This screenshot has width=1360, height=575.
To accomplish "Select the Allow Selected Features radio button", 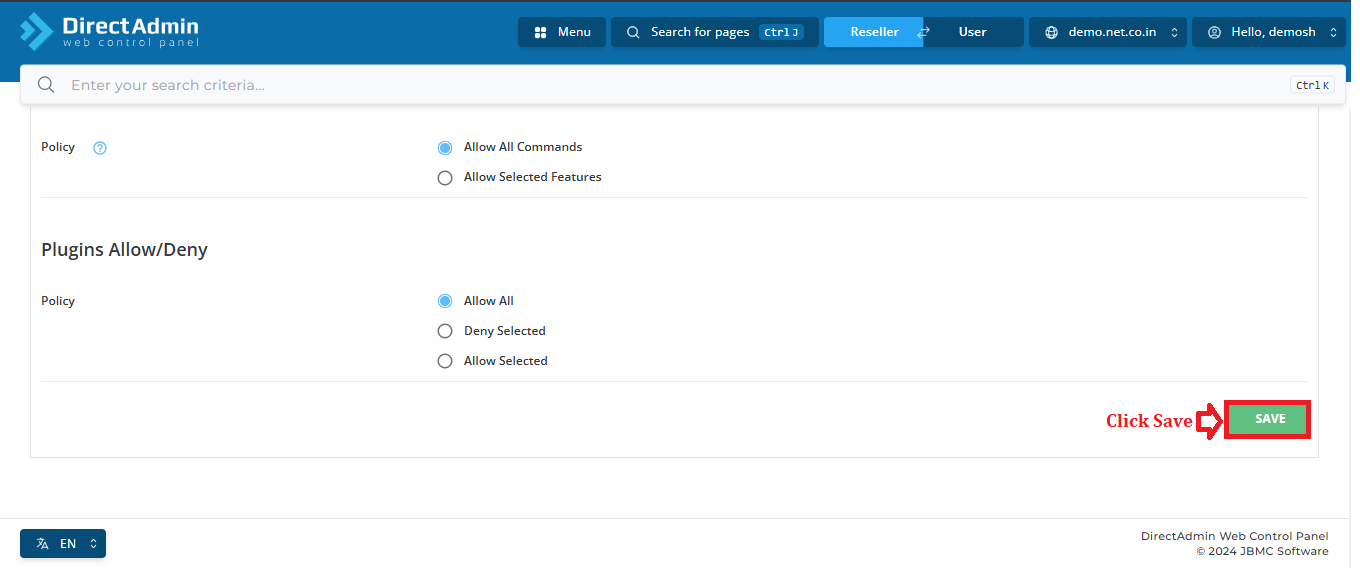I will [445, 178].
